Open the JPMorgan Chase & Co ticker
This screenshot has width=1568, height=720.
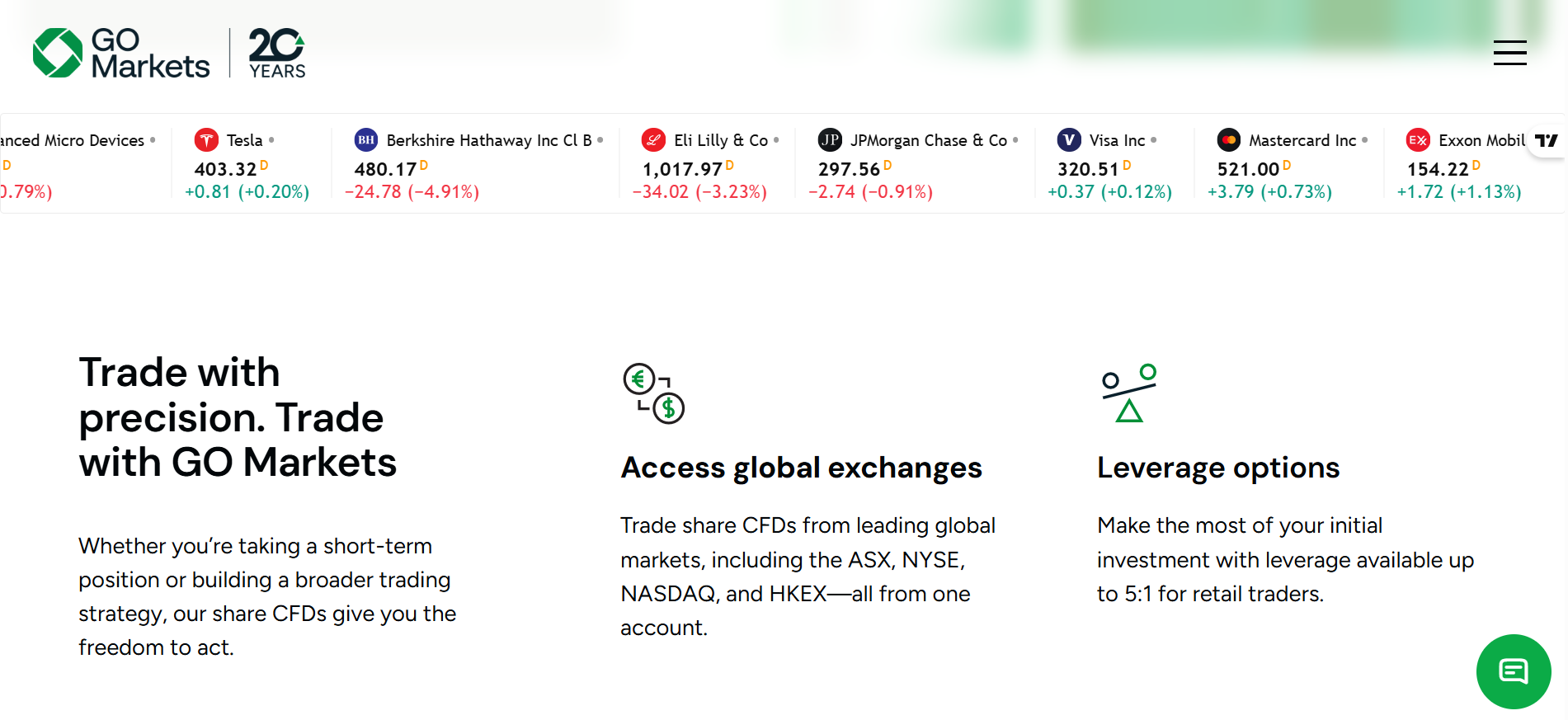click(929, 140)
